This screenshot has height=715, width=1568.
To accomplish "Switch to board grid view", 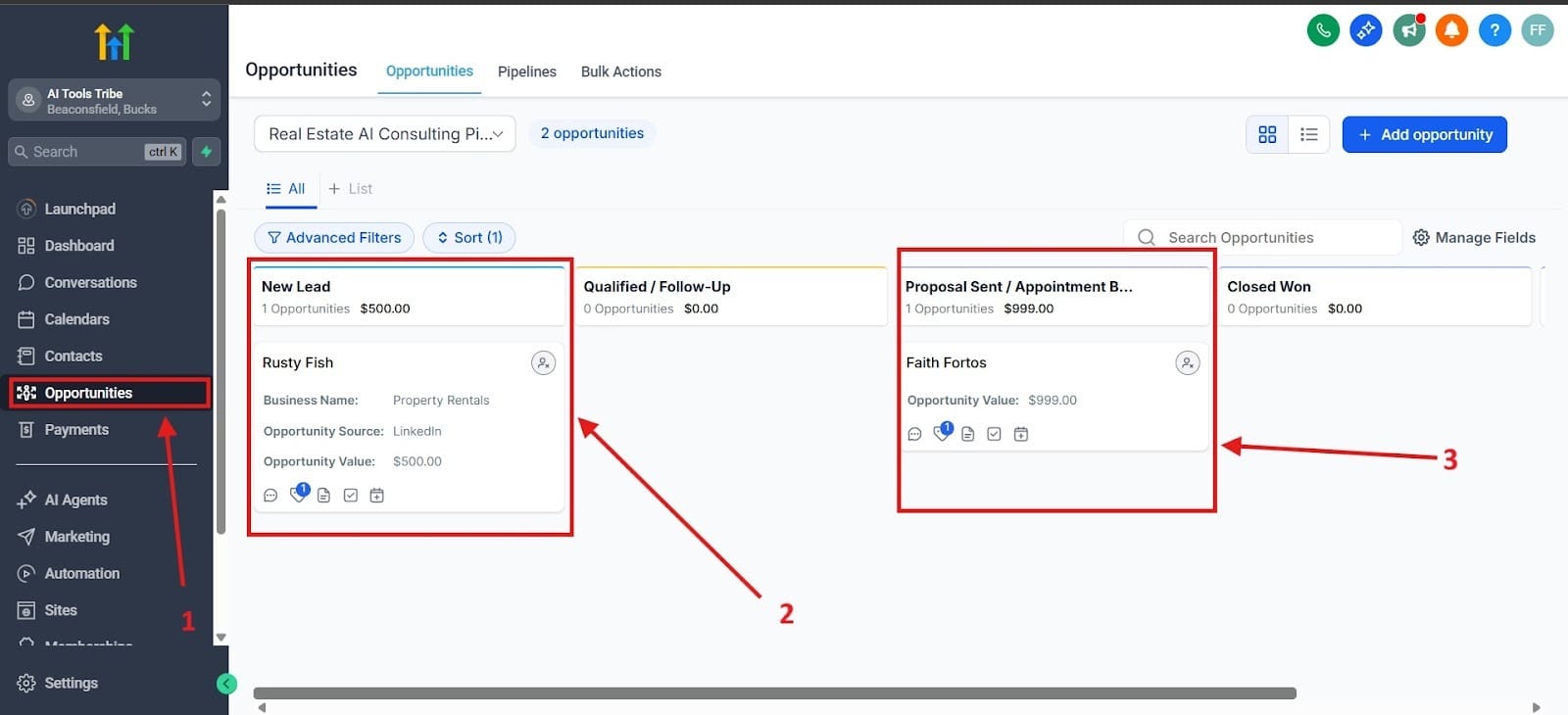I will (x=1267, y=135).
